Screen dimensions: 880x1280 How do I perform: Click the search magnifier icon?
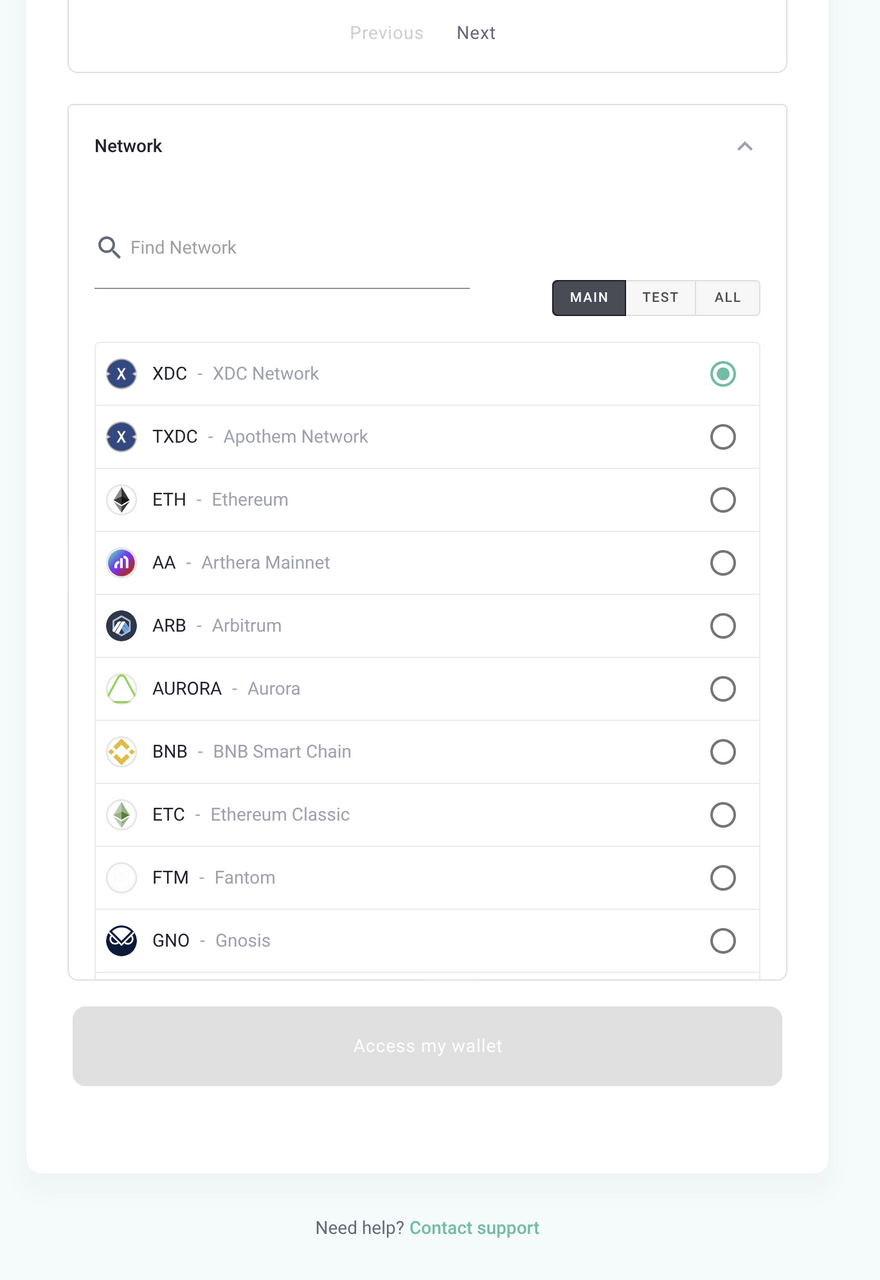pos(109,247)
